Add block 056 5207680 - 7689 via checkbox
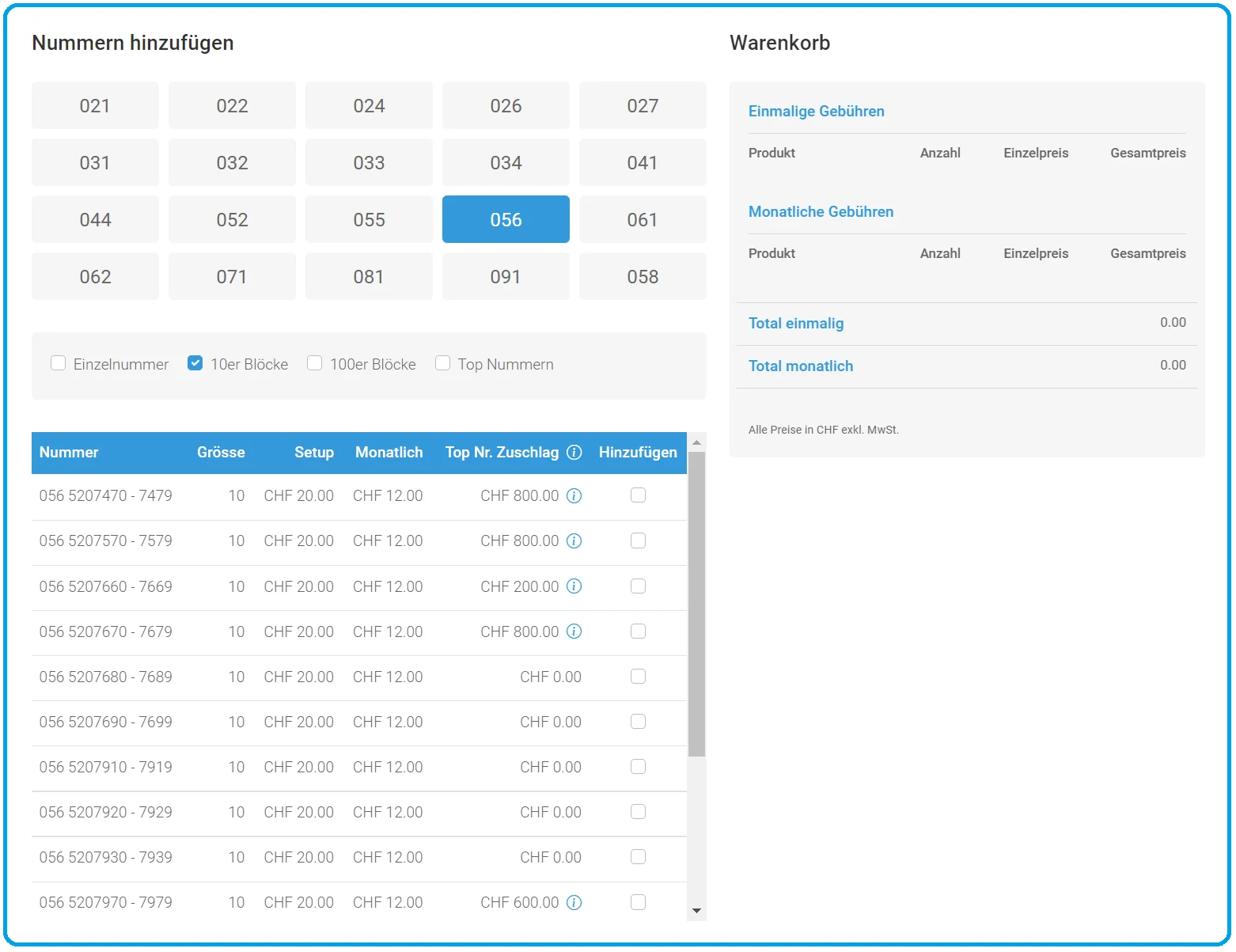This screenshot has height=952, width=1236. tap(638, 677)
